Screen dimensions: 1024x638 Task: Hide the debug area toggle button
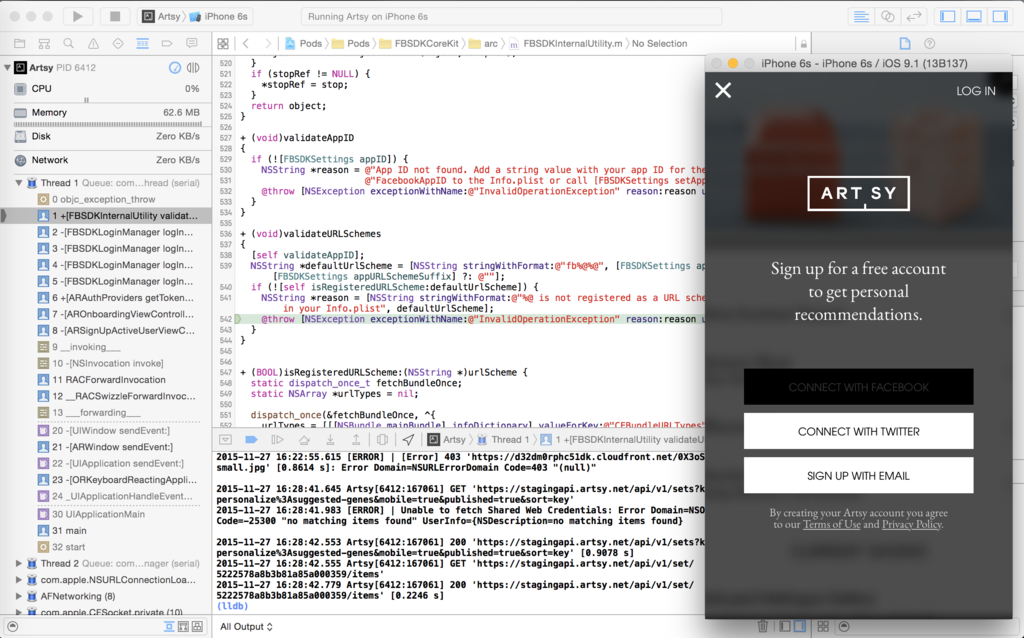225,439
